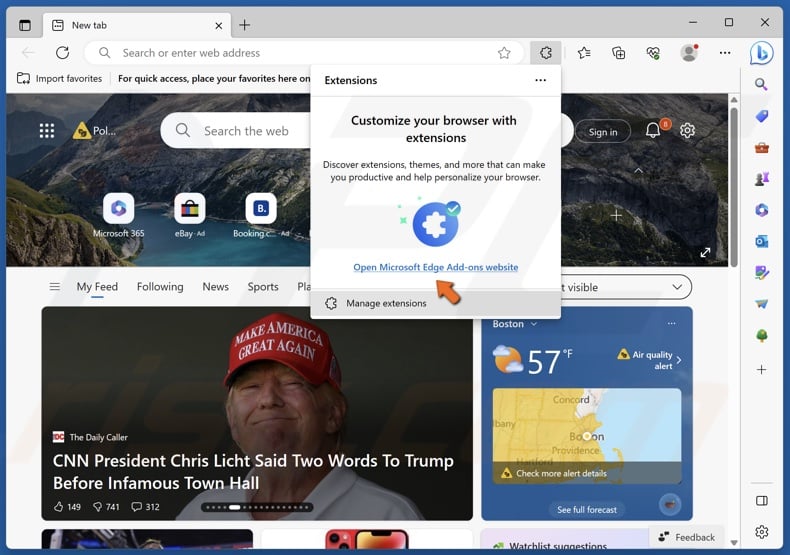The height and width of the screenshot is (555, 790).
Task: Switch to the My Feed tab
Action: 97,287
